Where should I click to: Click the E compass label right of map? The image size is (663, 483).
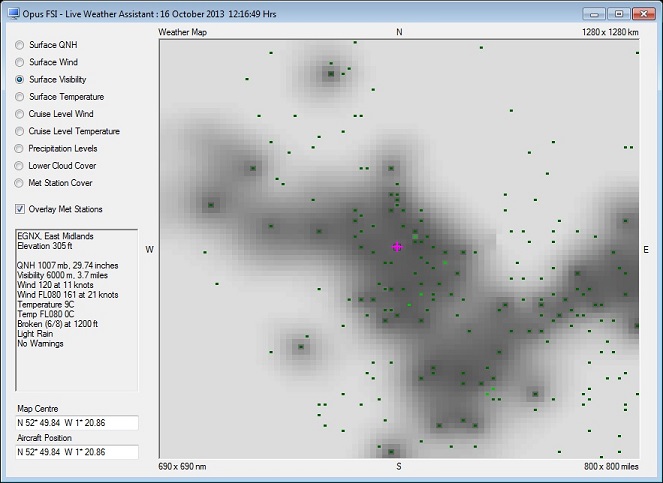click(x=645, y=249)
